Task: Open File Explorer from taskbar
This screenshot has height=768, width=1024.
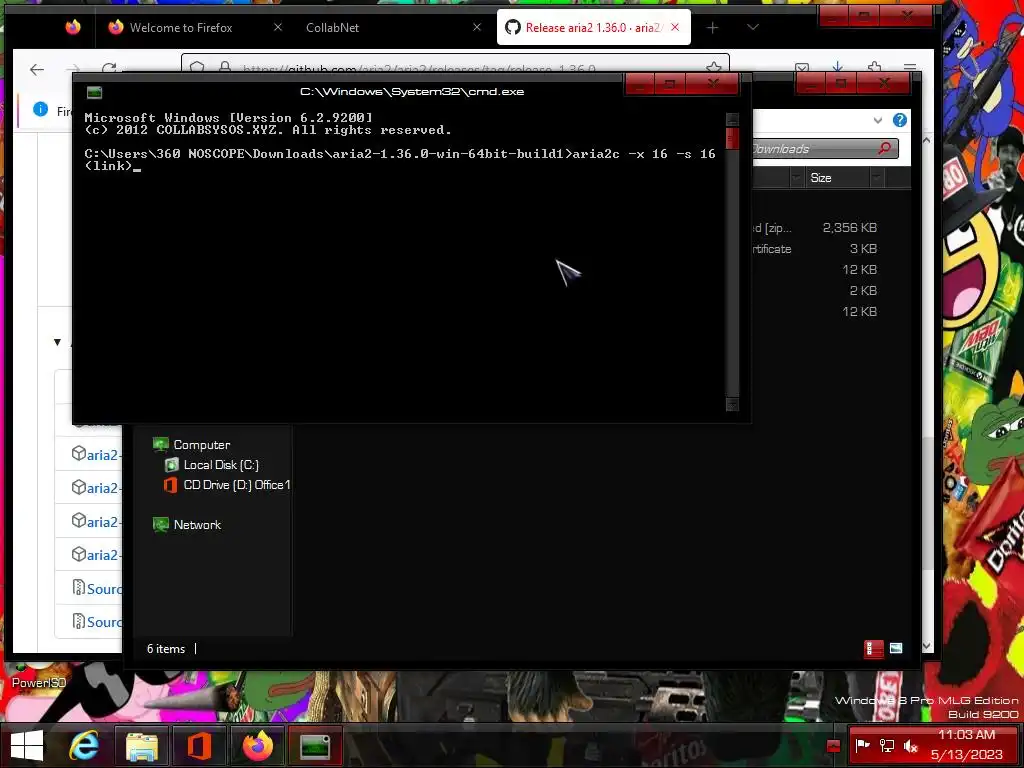Action: 142,746
